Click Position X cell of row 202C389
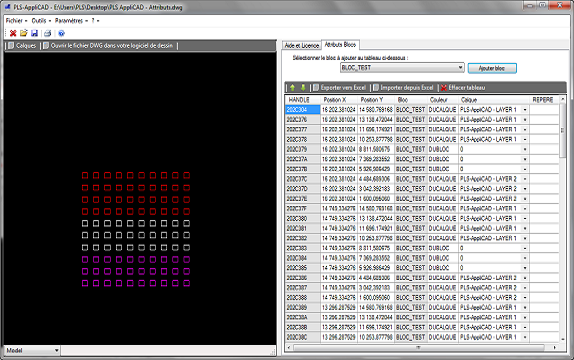Viewport: 574px width, 360px height. 339,307
